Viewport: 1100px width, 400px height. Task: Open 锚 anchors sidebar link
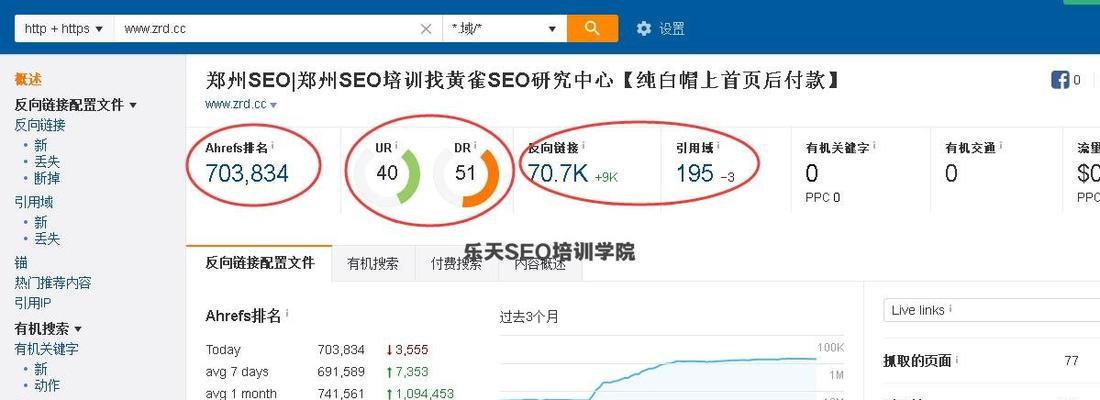[x=21, y=262]
